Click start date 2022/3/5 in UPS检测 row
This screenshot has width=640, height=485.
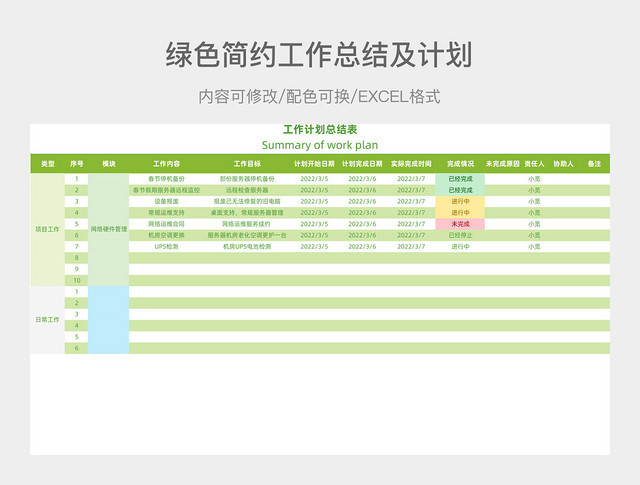tap(314, 247)
